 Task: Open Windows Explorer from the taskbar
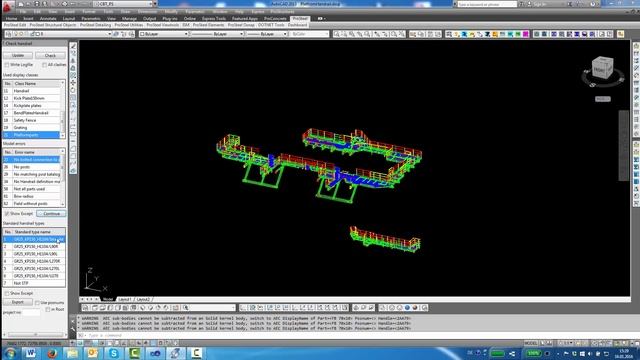click(72, 353)
